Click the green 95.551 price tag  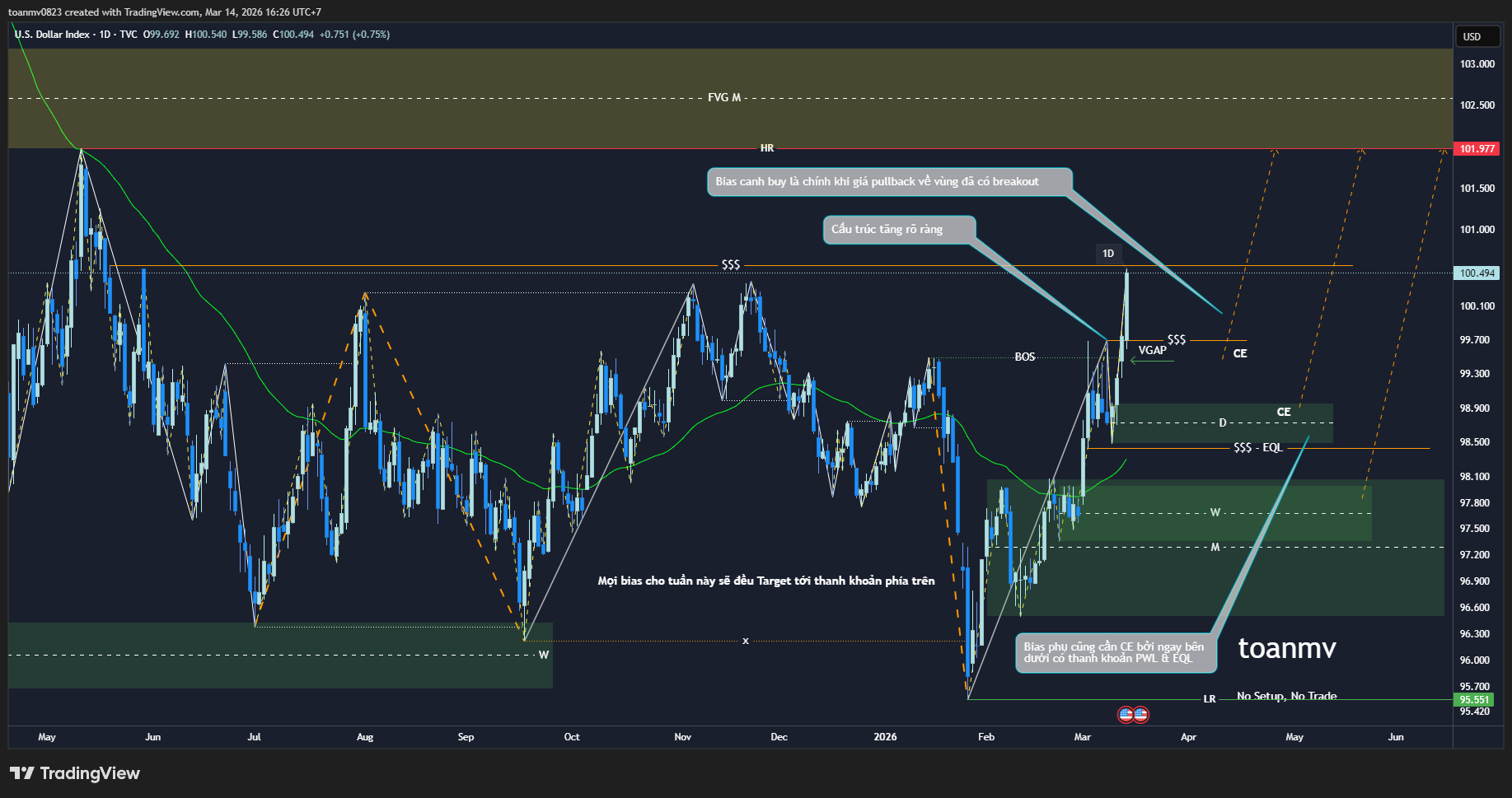click(1474, 700)
